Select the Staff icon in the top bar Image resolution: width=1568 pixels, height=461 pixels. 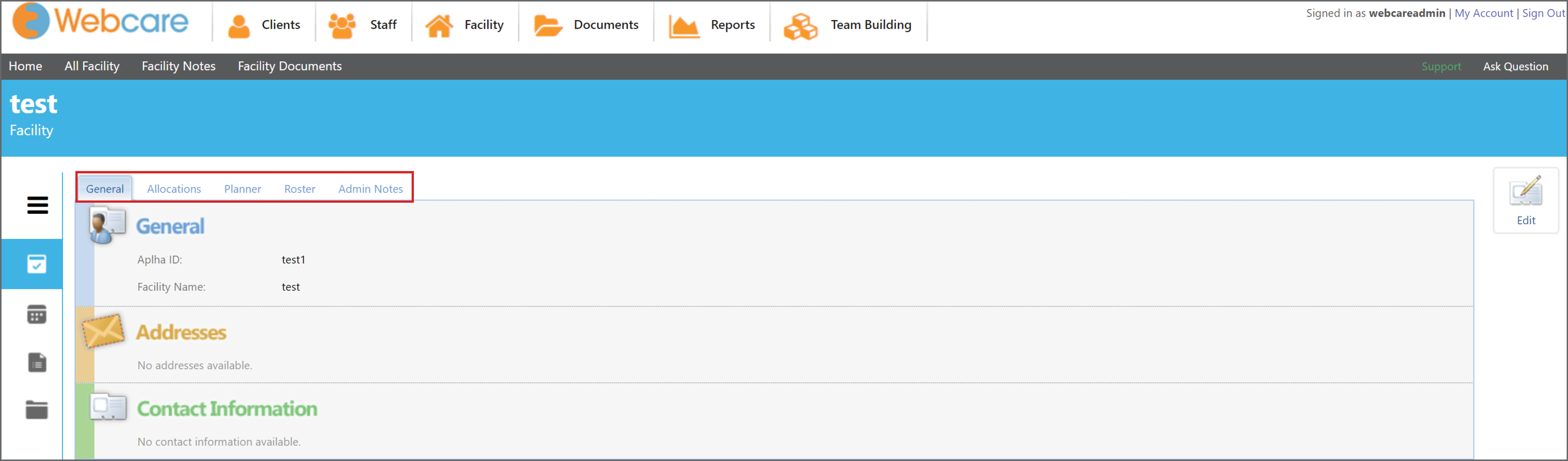point(341,24)
